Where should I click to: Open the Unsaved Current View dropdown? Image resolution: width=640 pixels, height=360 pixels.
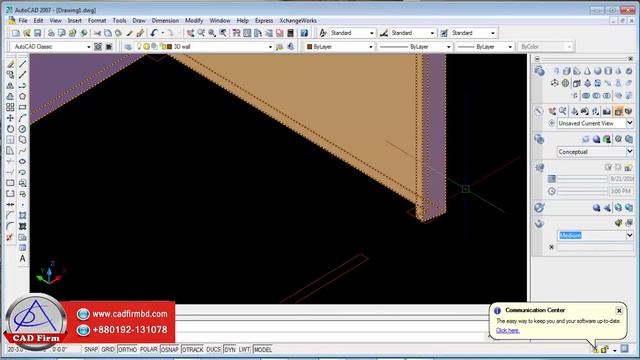[x=629, y=123]
